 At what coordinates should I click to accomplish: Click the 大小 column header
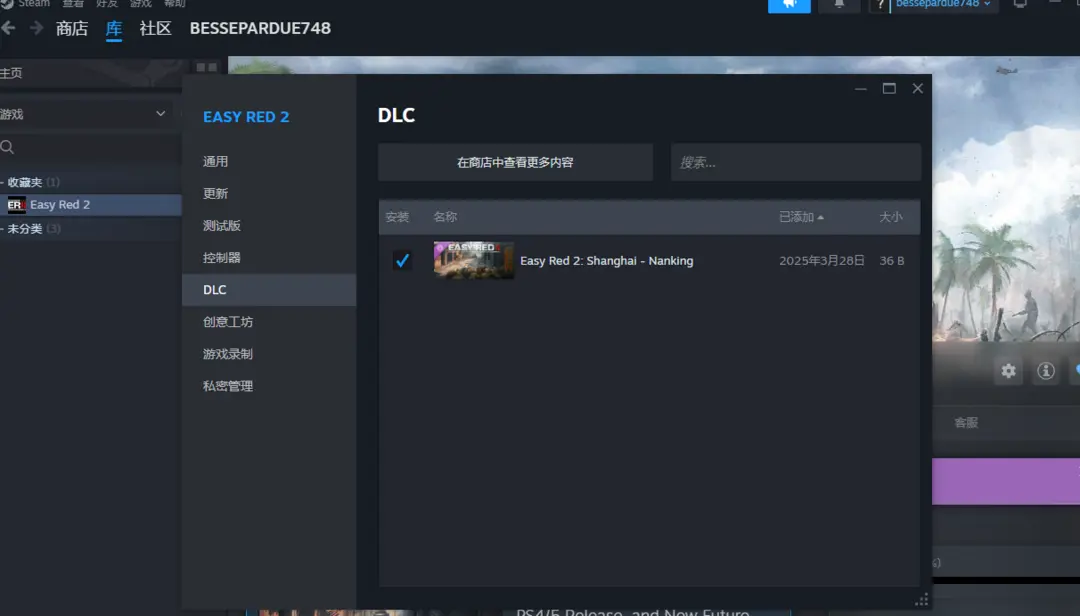pyautogui.click(x=891, y=217)
